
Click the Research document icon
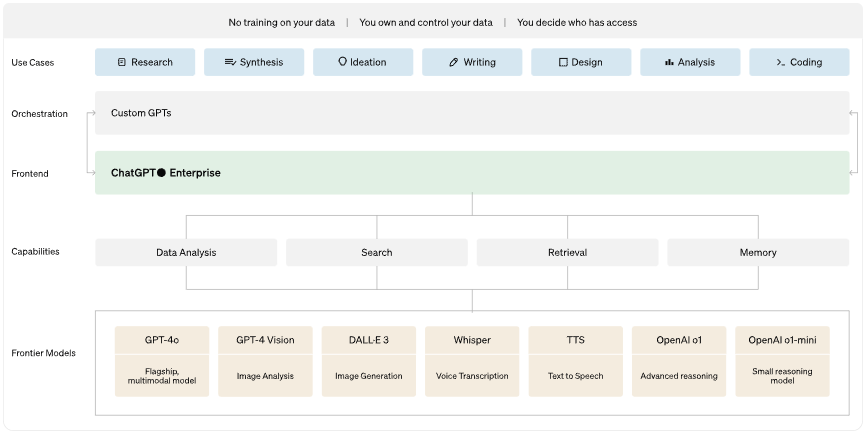(122, 62)
